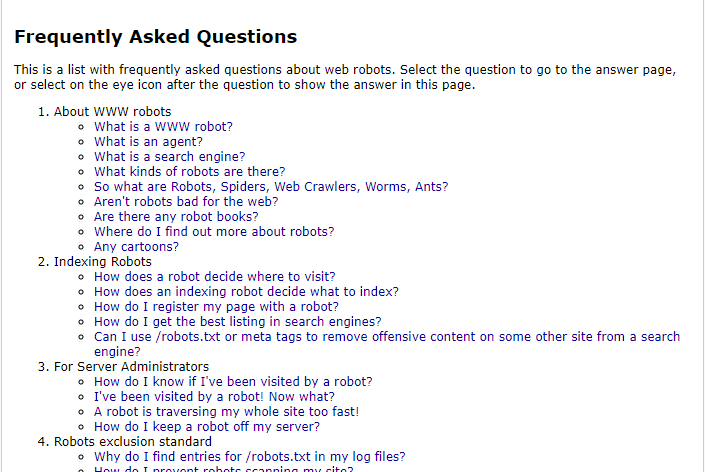Click the "What is an agent?" question
The image size is (705, 472).
click(x=148, y=142)
